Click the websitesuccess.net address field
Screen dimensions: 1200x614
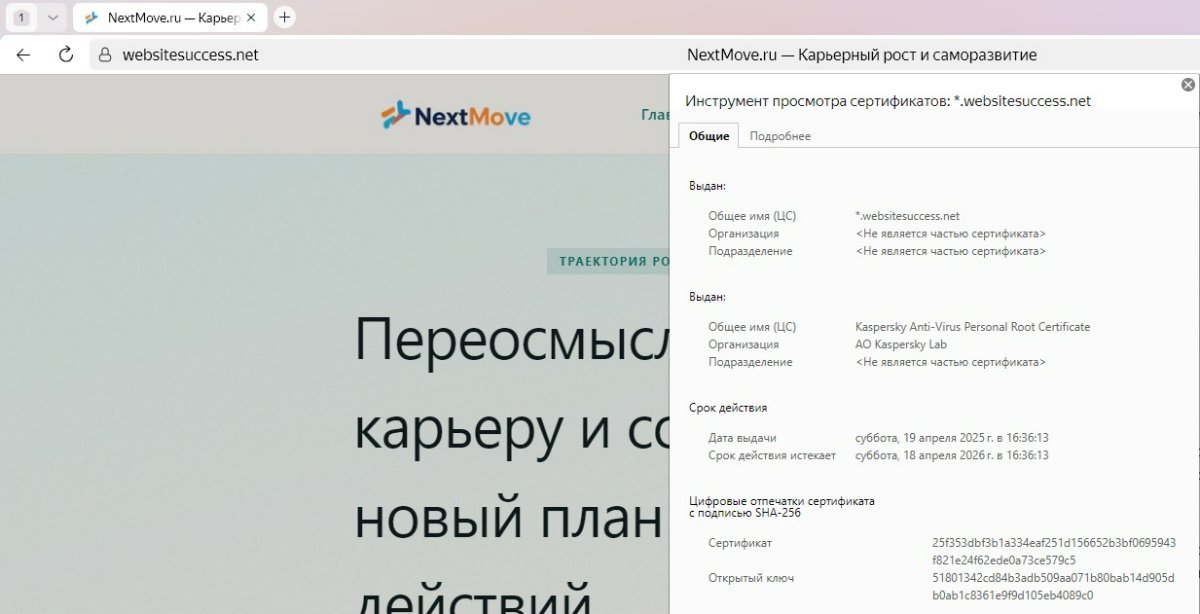pos(190,55)
